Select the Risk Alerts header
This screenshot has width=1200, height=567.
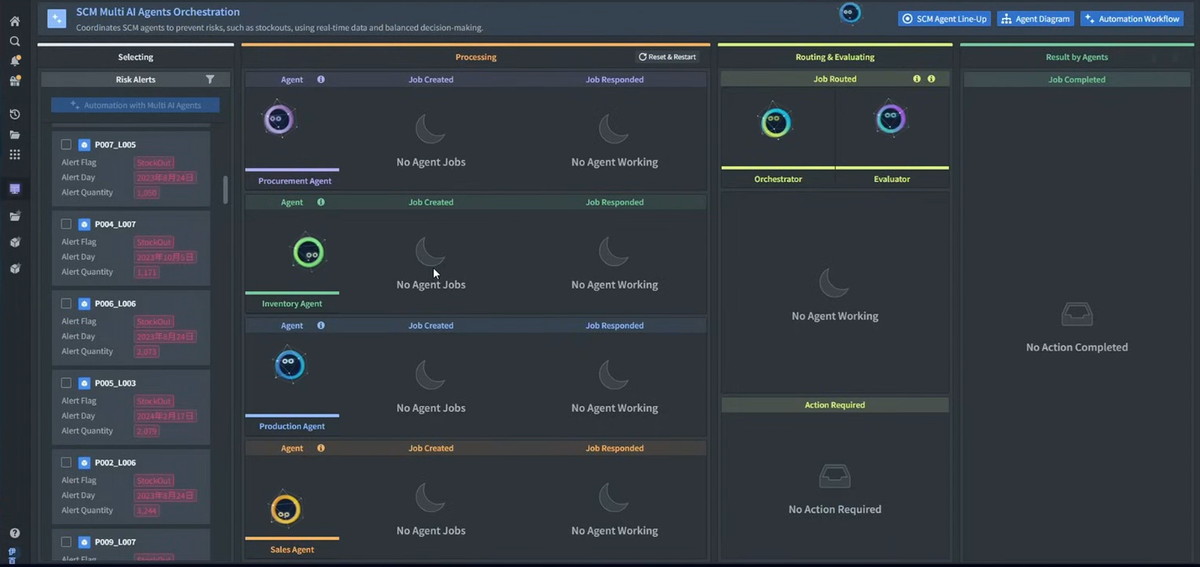136,79
